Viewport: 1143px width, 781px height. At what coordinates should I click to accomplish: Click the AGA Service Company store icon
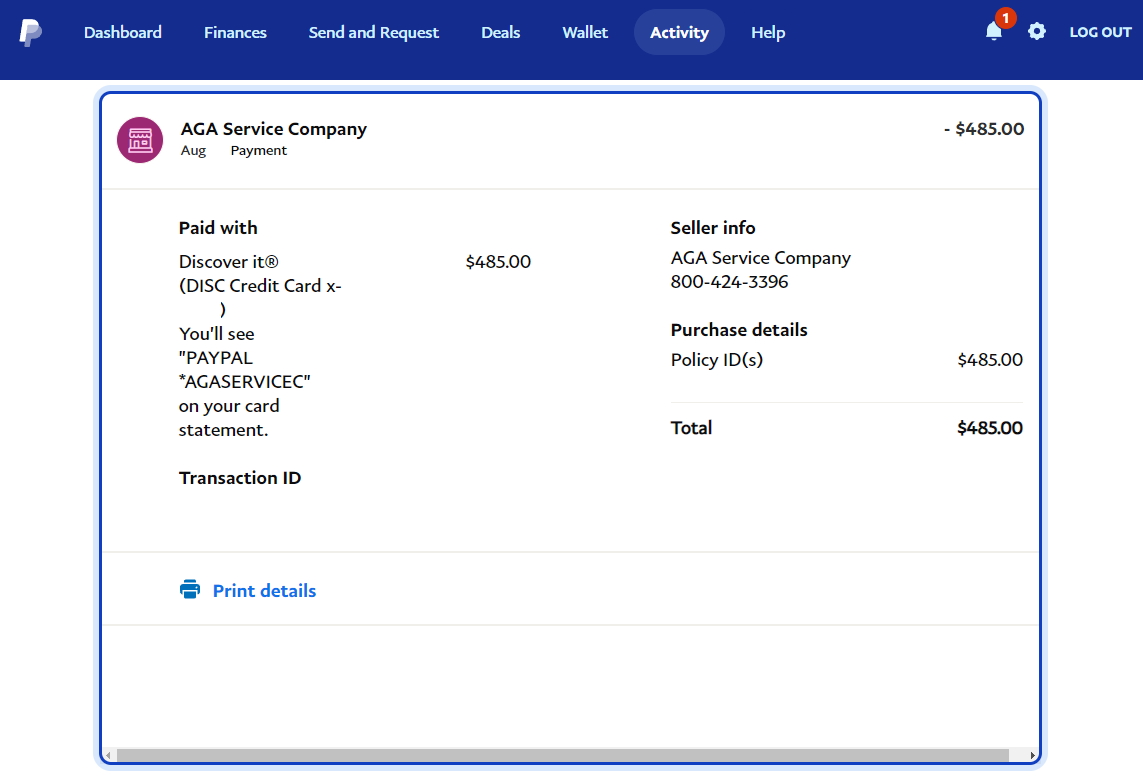140,140
